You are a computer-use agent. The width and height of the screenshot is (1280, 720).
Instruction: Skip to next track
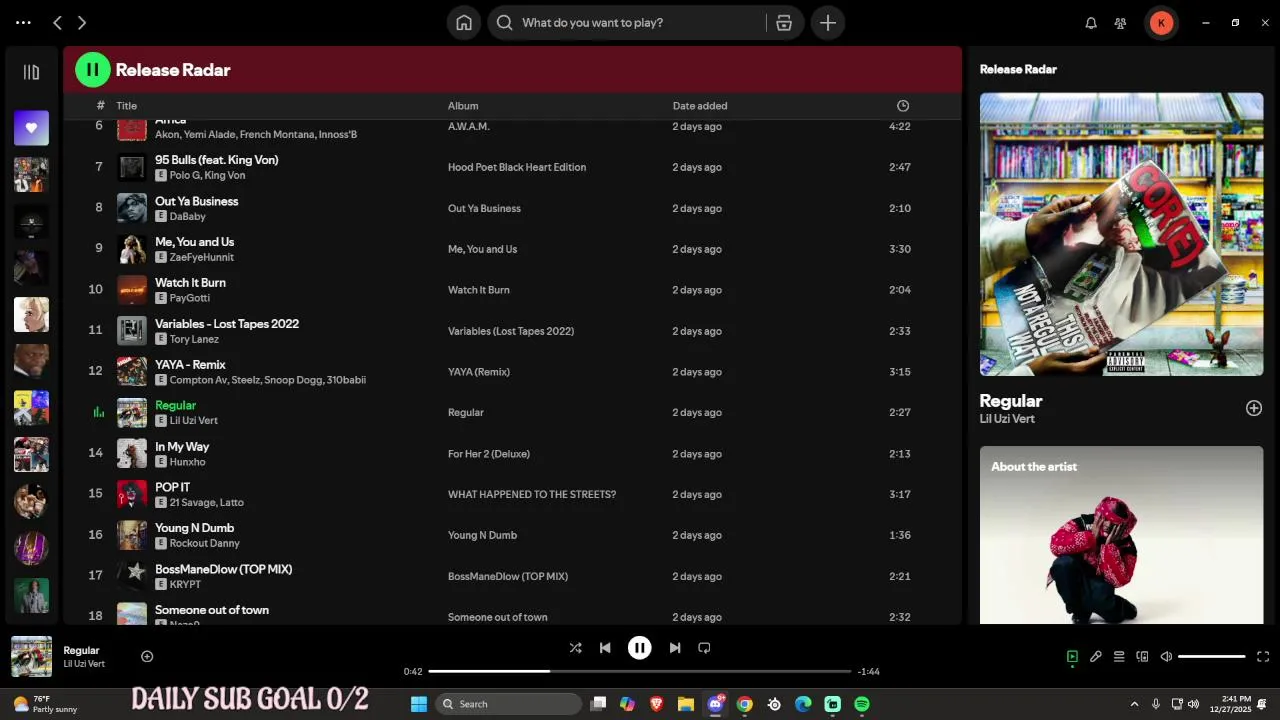[675, 648]
